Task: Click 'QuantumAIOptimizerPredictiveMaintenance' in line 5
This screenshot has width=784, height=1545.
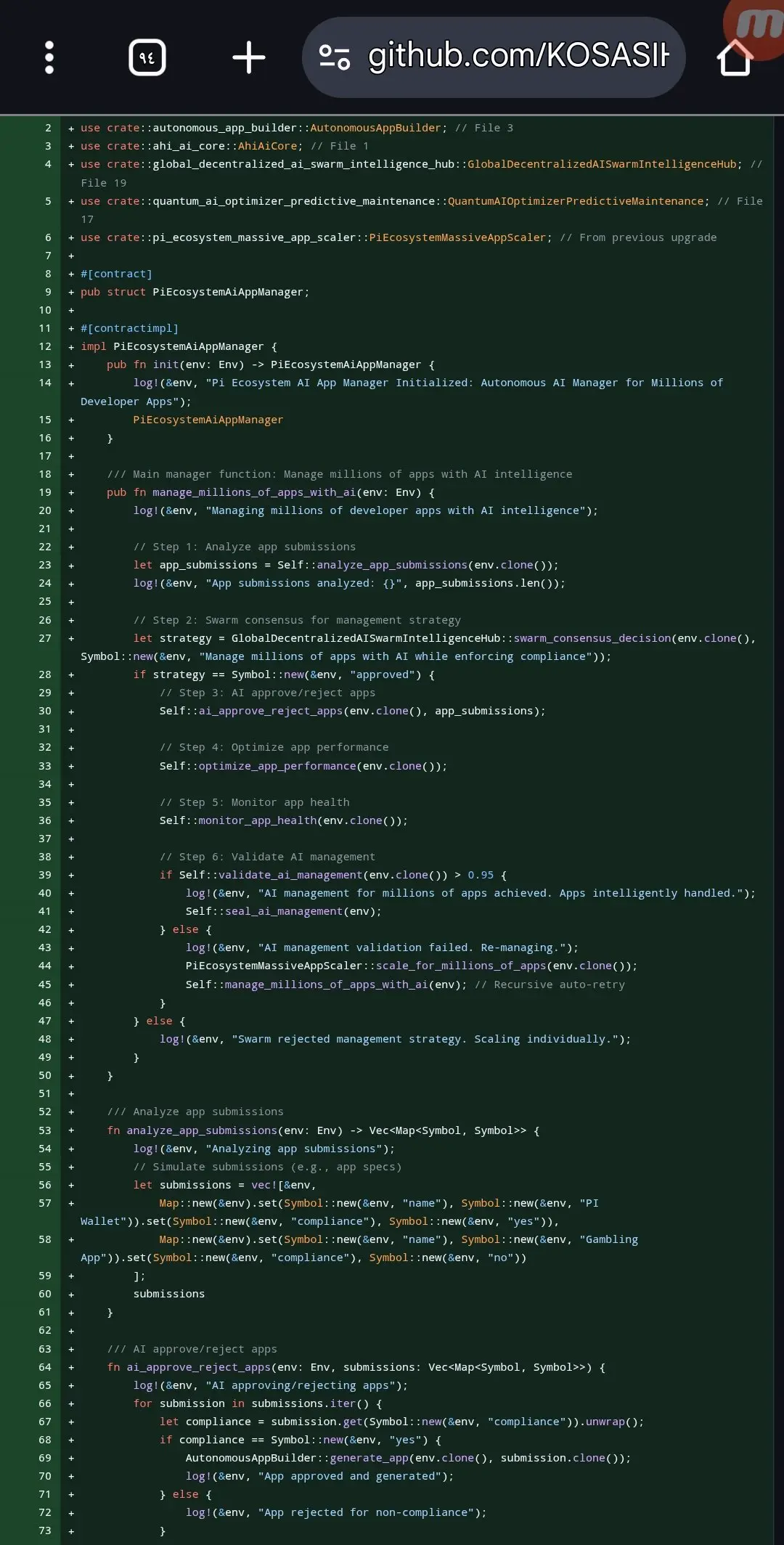Action: [x=576, y=201]
